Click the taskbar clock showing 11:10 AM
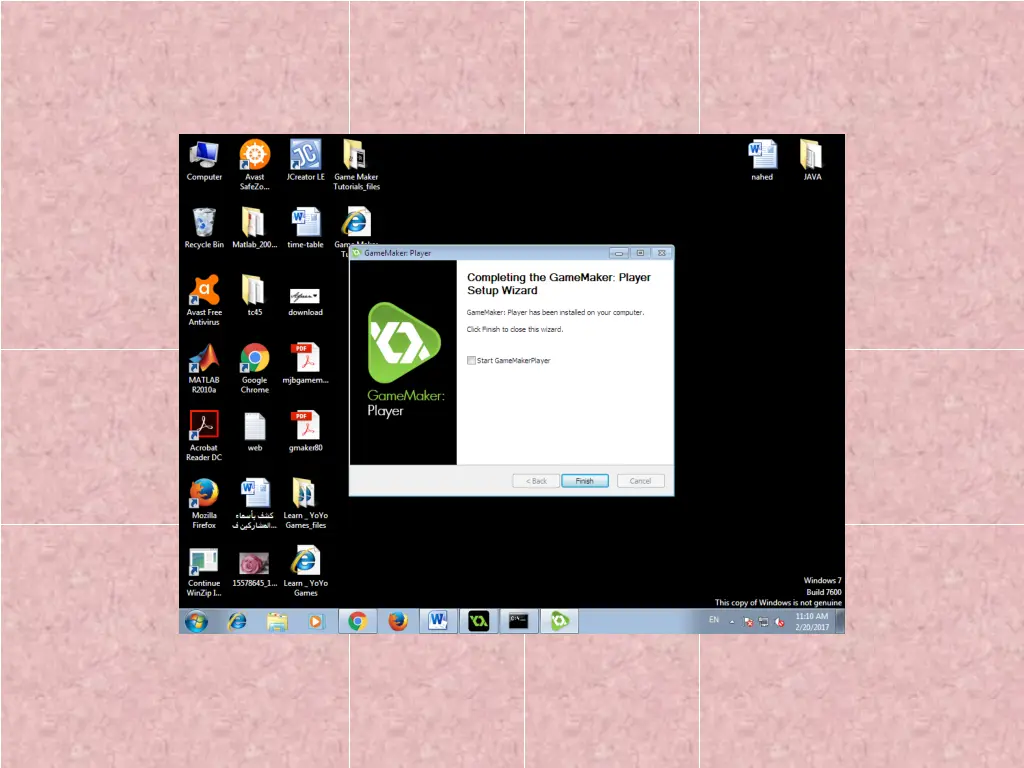 [812, 621]
